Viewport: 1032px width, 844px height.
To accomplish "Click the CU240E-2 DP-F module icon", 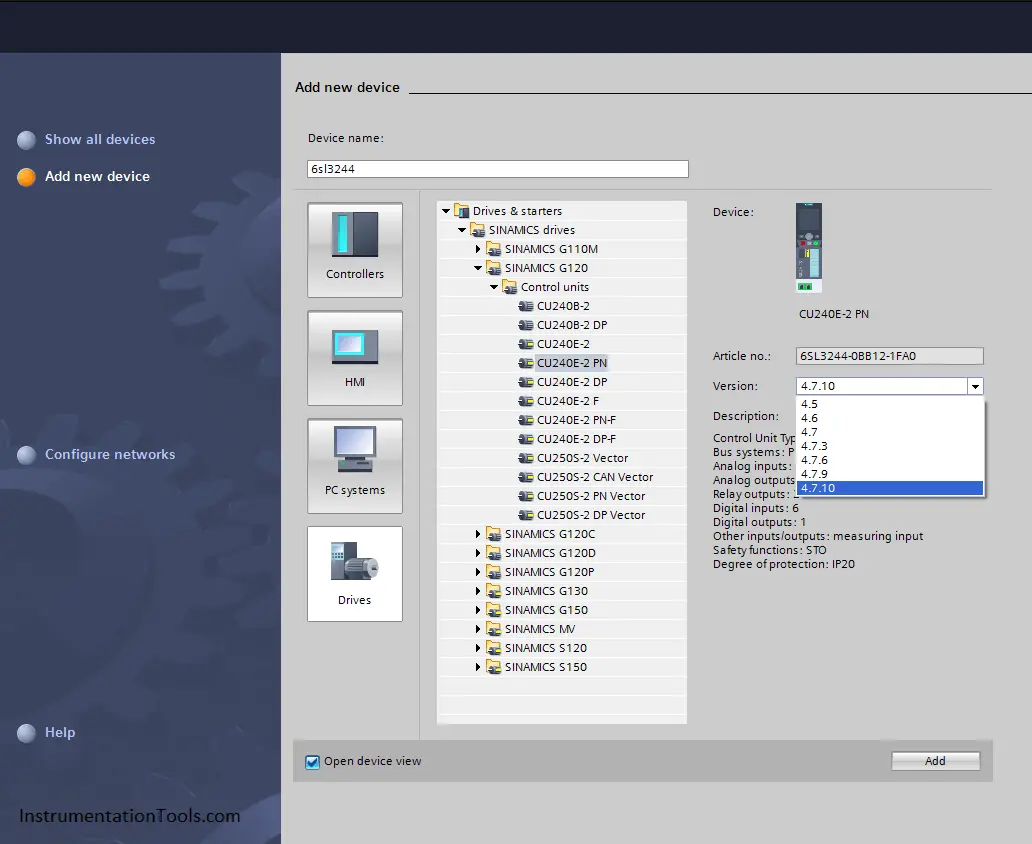I will tap(526, 439).
